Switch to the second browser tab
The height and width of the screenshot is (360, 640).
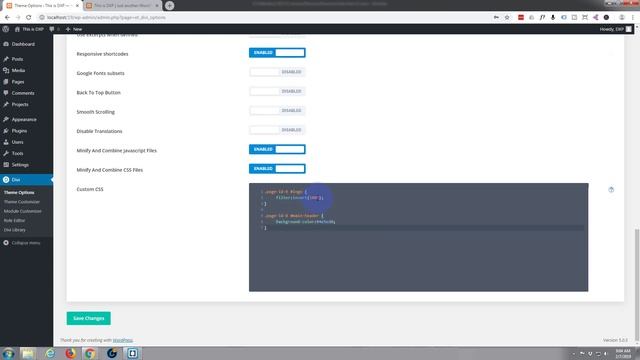(122, 6)
